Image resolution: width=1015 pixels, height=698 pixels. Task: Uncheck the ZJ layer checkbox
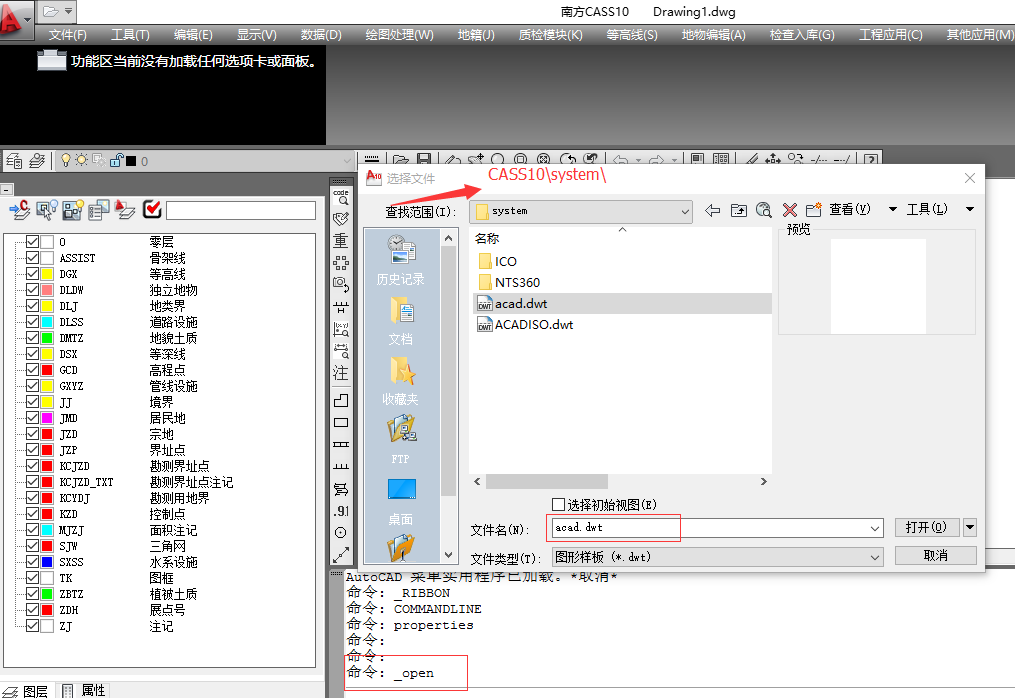(32, 625)
